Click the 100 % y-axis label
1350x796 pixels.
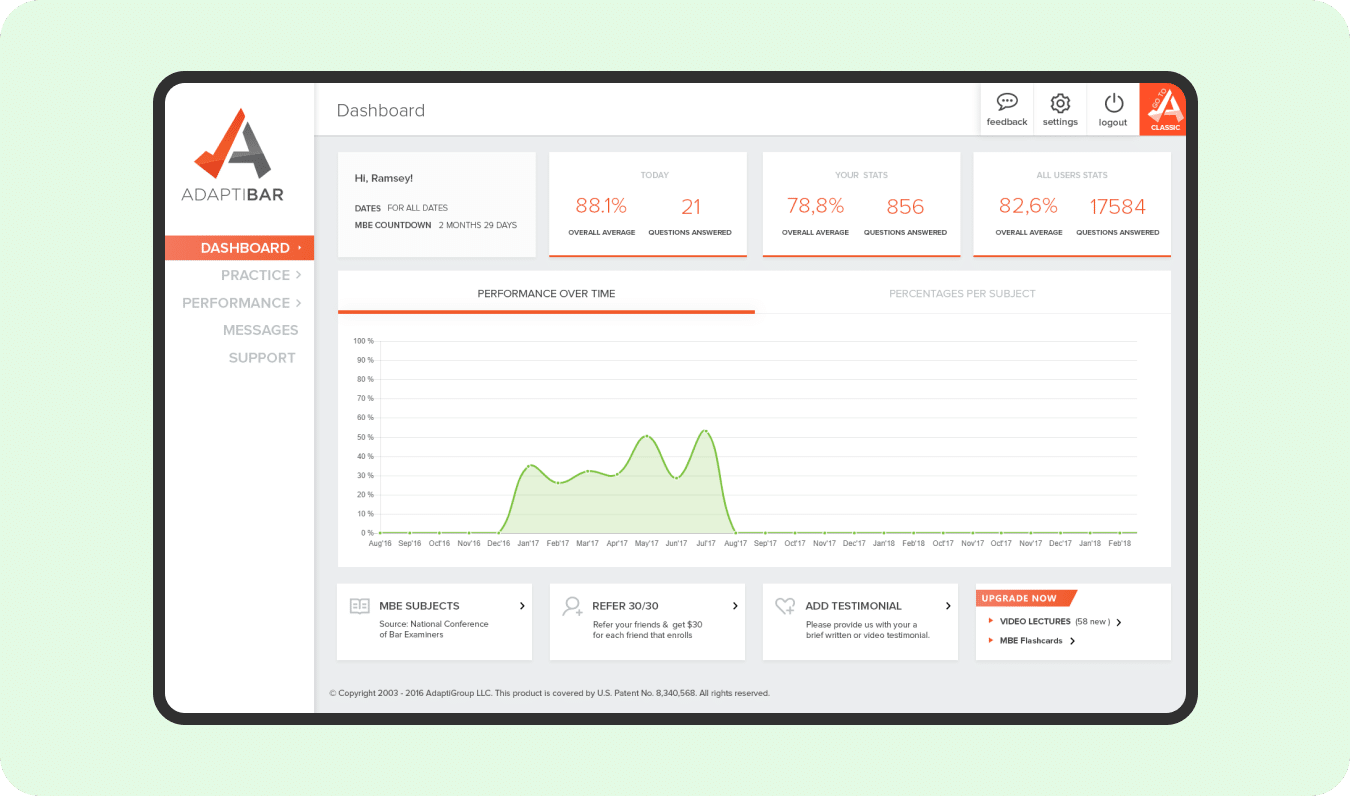pos(363,341)
